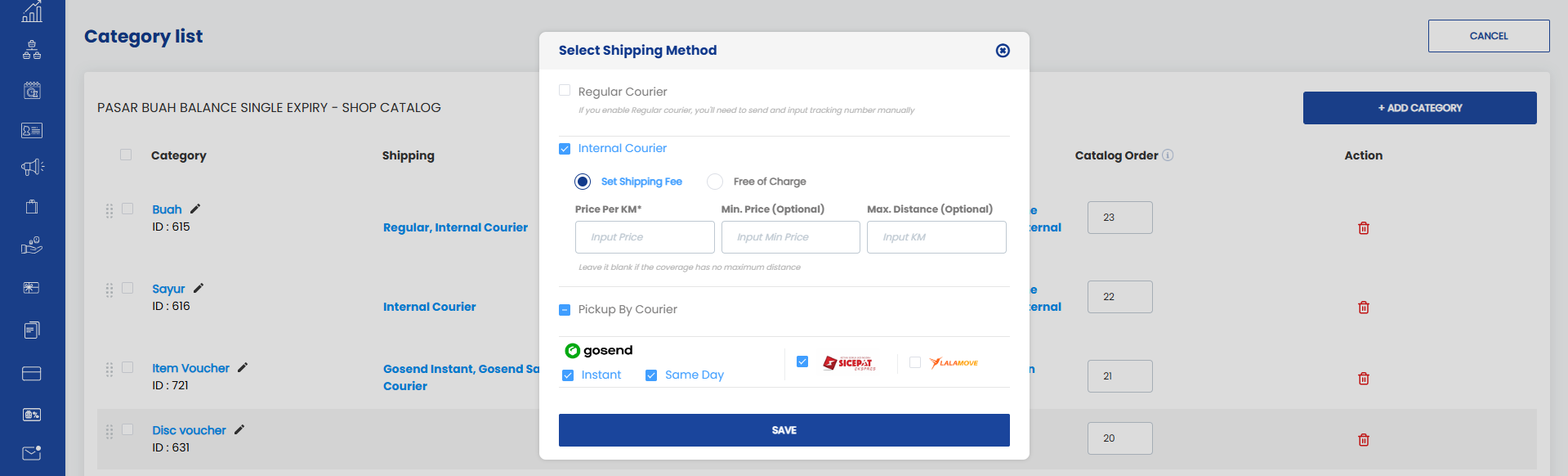
Task: Enable the Lalamove courier checkbox
Action: click(x=915, y=362)
